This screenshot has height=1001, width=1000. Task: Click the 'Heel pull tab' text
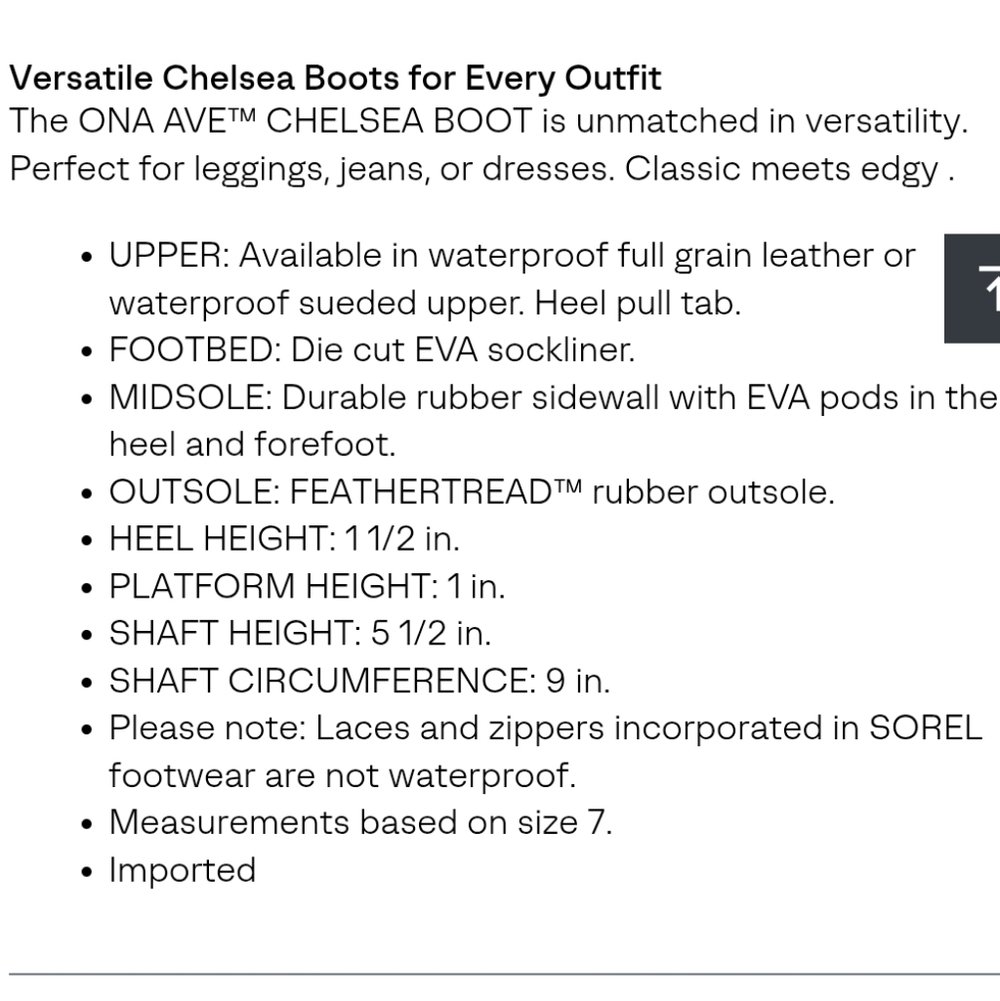click(637, 303)
